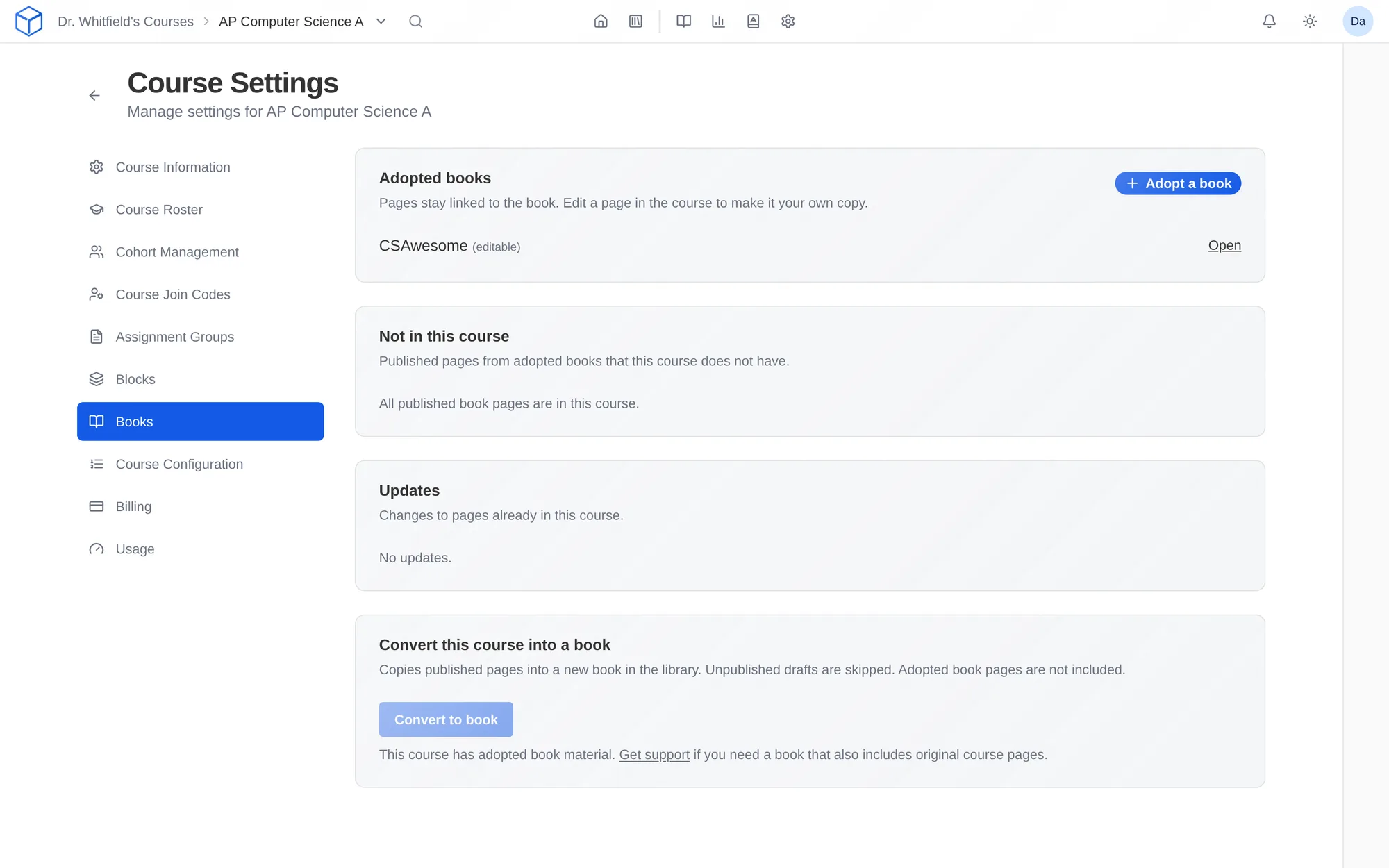Open Course Configuration section
Viewport: 1389px width, 868px height.
point(201,464)
